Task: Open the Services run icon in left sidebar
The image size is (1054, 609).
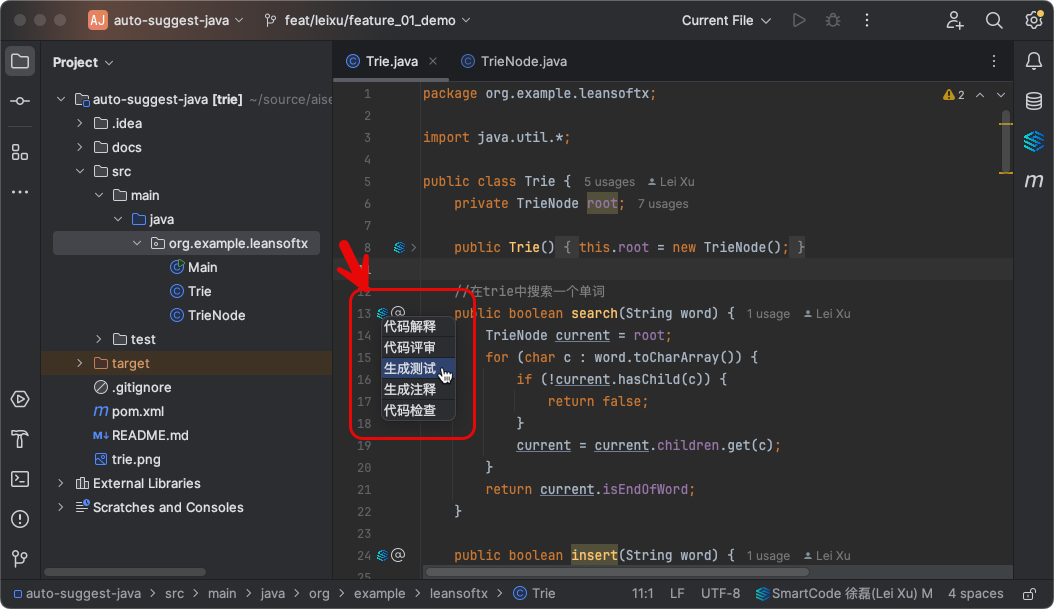Action: 20,399
